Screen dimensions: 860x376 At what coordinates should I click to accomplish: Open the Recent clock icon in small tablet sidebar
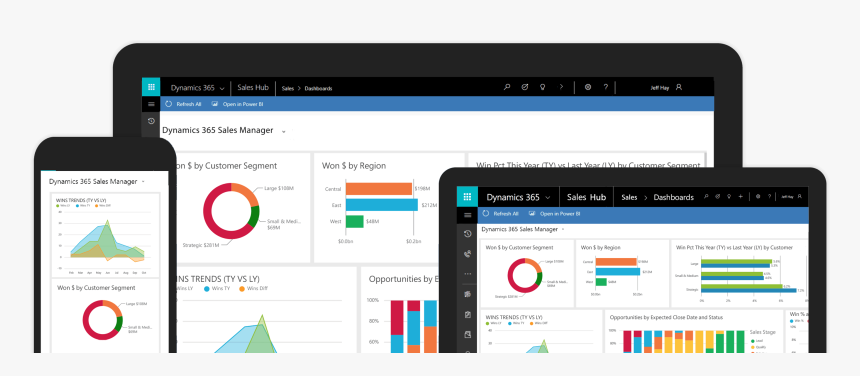(x=468, y=234)
